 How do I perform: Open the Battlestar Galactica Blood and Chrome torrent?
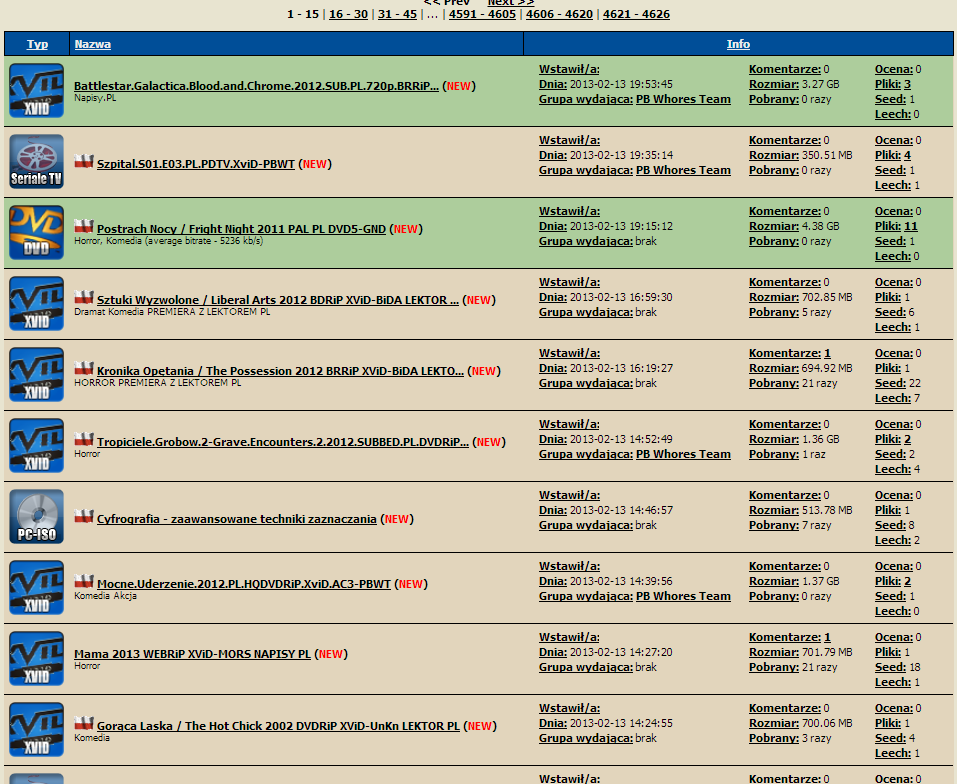(256, 86)
